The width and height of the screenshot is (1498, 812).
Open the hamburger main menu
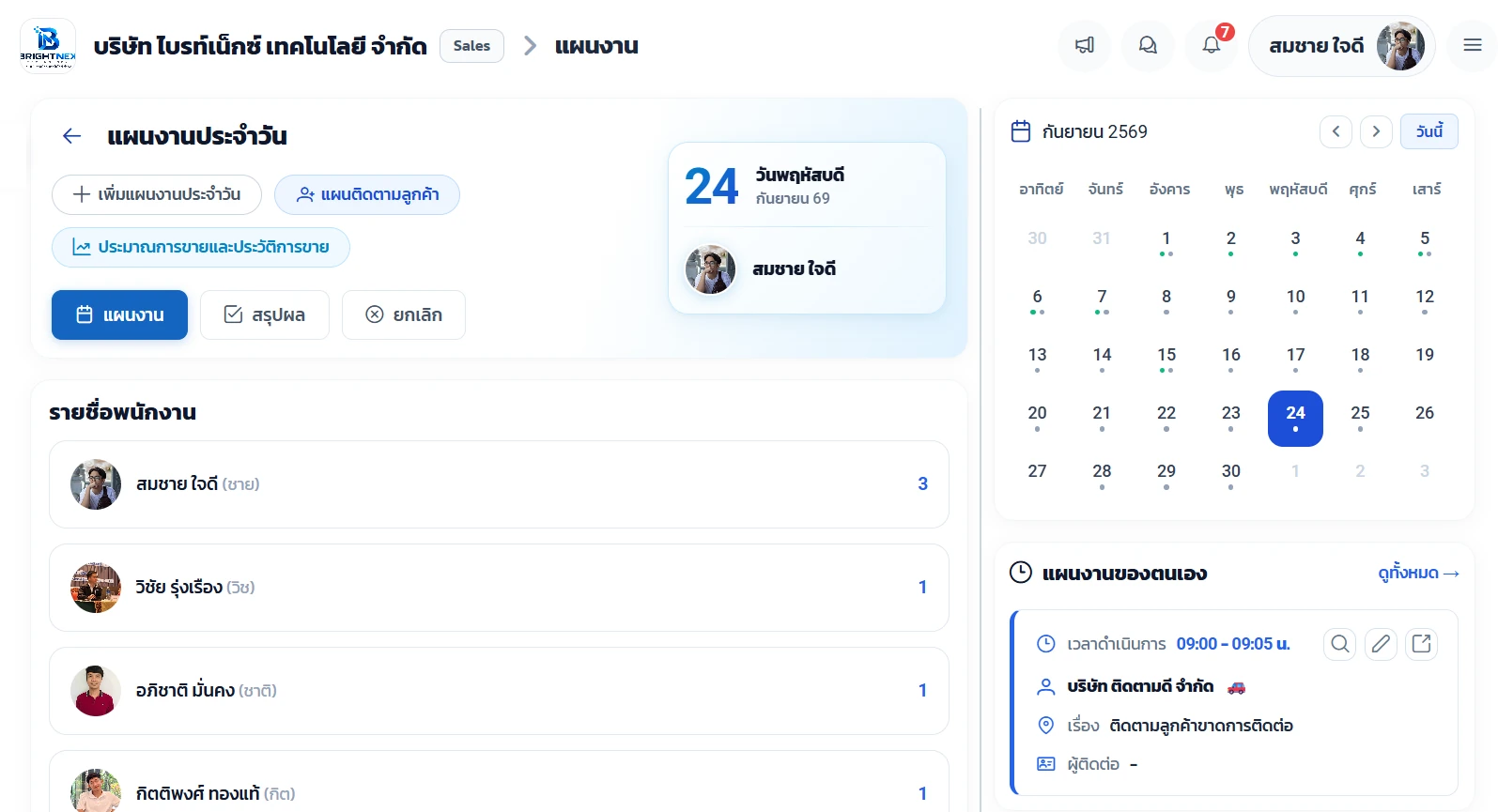point(1472,45)
